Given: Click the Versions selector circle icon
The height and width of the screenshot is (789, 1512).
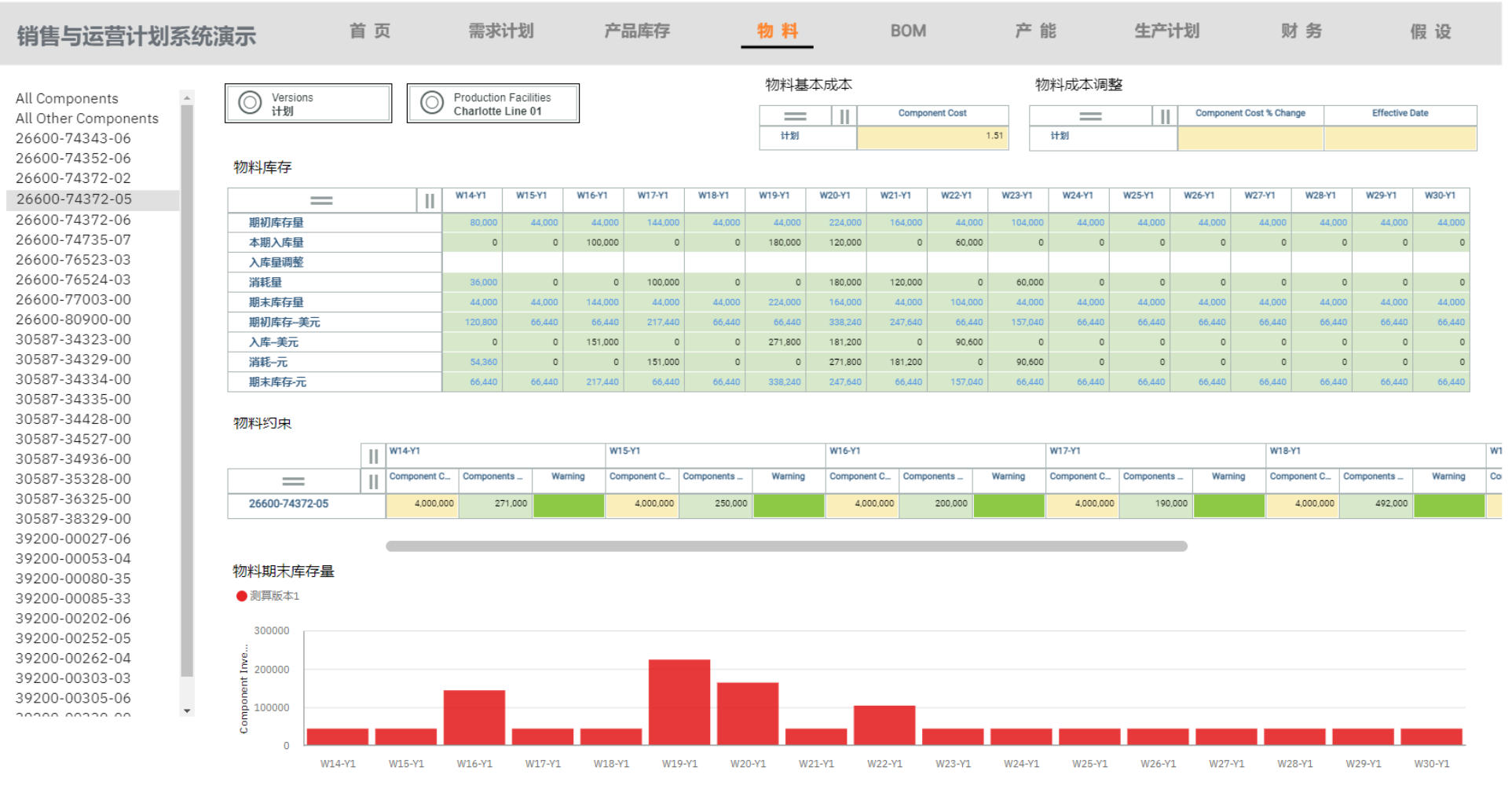Looking at the screenshot, I should point(250,103).
